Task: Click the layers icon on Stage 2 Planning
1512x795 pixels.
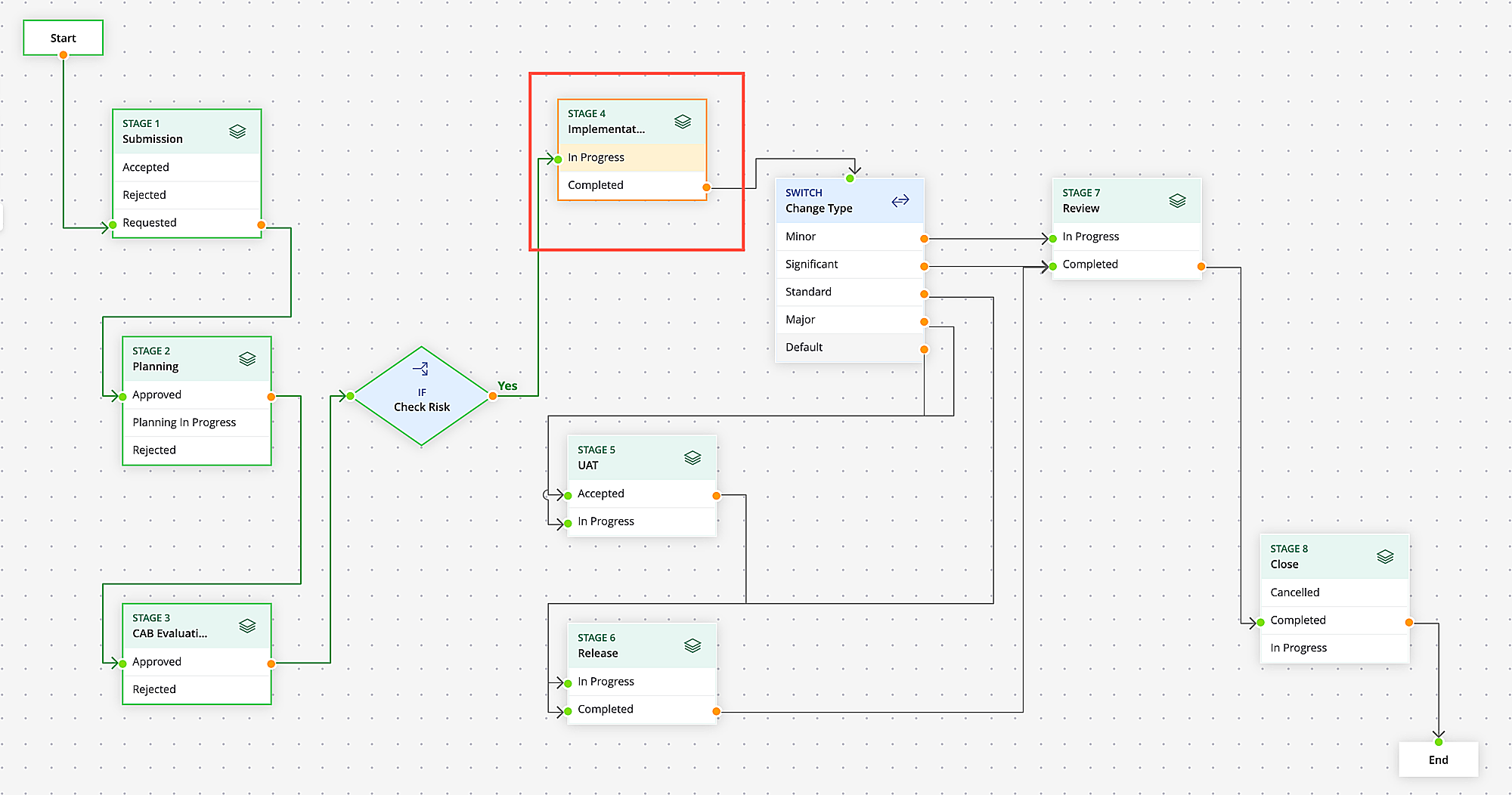Action: coord(248,358)
